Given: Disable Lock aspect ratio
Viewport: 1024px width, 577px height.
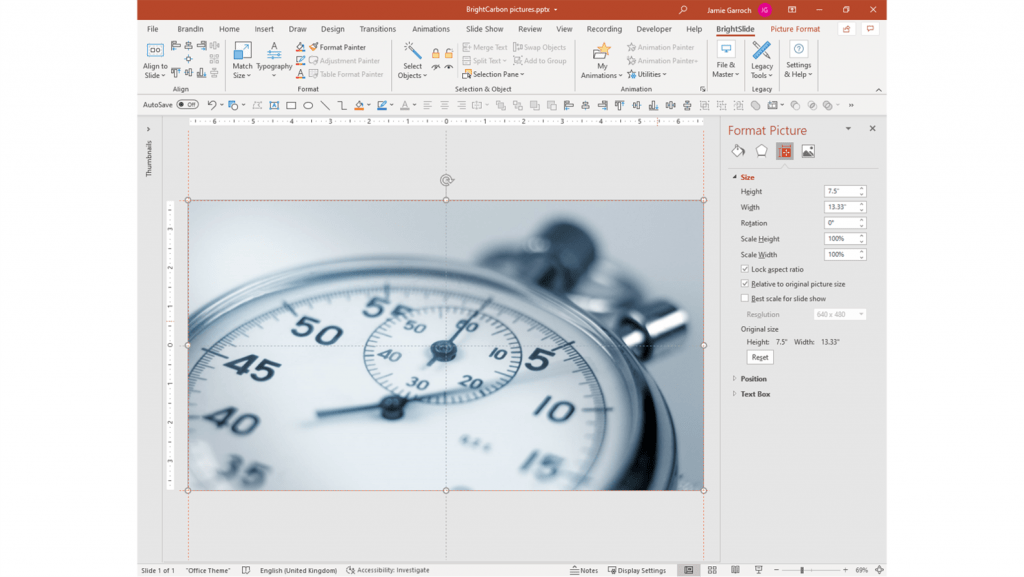Looking at the screenshot, I should [745, 268].
